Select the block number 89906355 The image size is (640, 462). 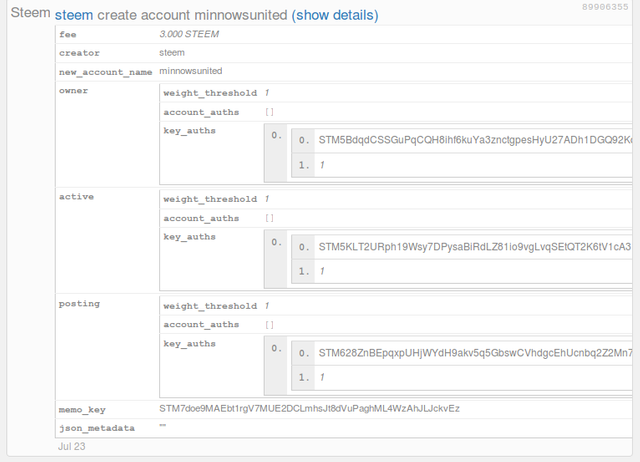[x=605, y=7]
